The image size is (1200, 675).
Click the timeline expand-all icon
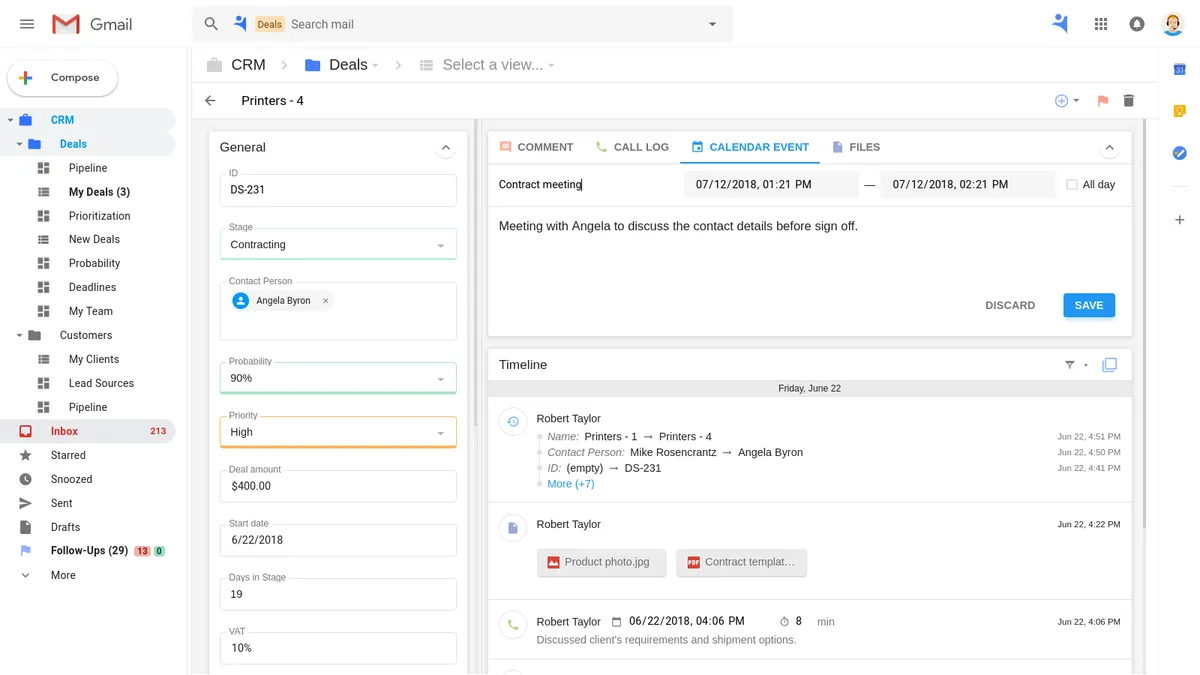pyautogui.click(x=1109, y=365)
